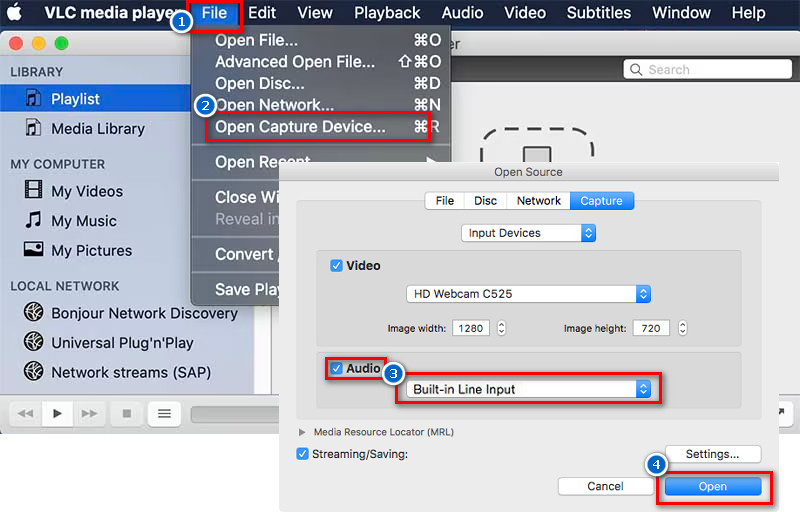Click the Image height stepper
Image resolution: width=800 pixels, height=512 pixels.
[x=682, y=328]
